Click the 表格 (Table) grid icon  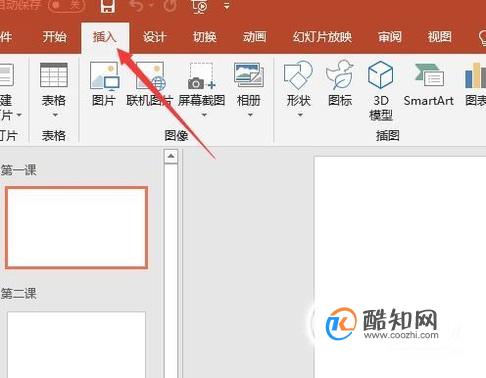click(x=54, y=75)
